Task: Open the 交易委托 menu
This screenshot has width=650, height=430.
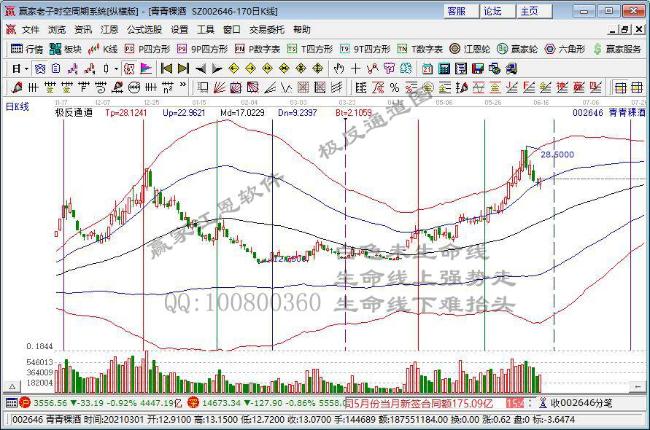Action: [267, 30]
